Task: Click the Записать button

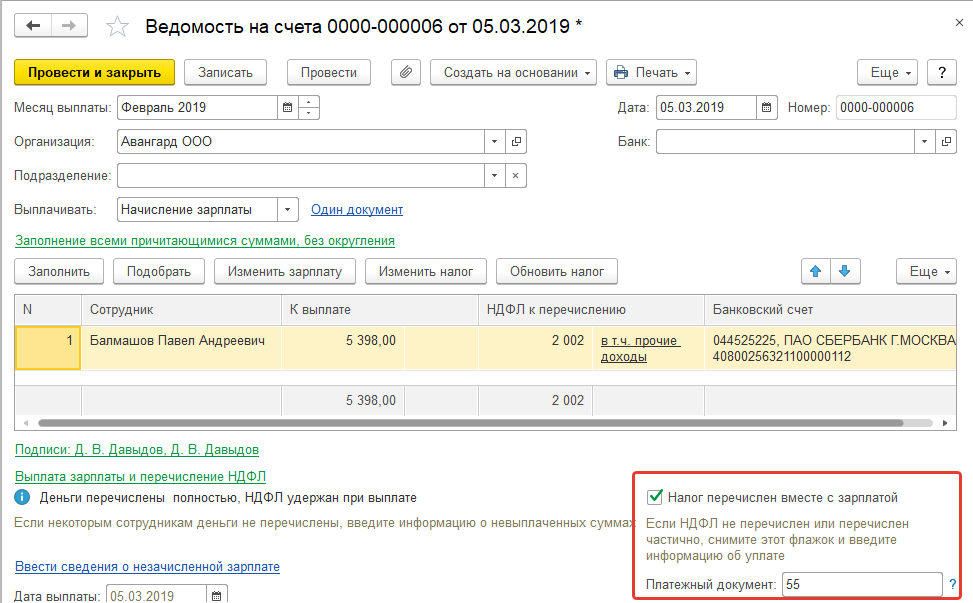Action: tap(225, 73)
